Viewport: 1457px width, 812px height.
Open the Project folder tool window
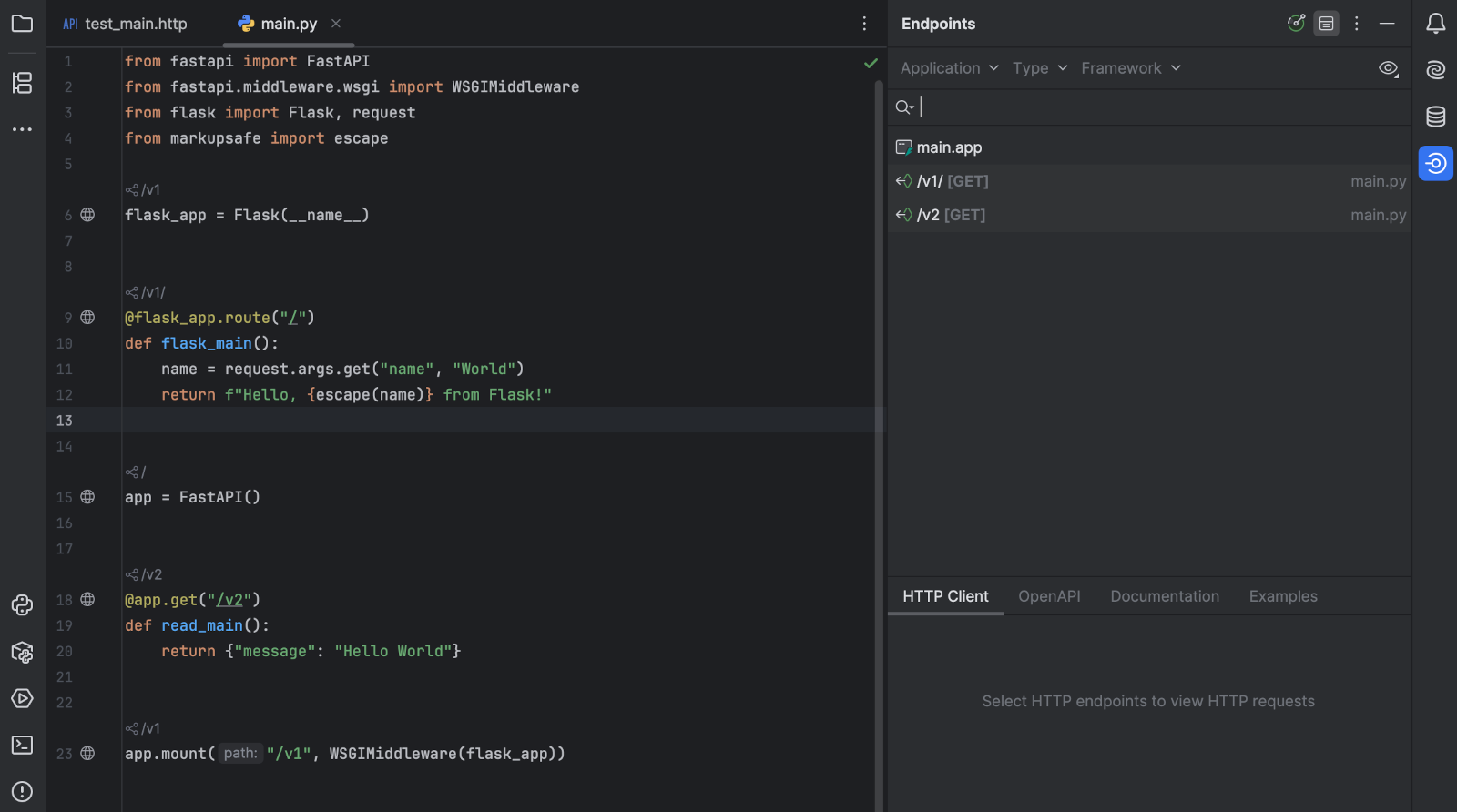tap(22, 24)
